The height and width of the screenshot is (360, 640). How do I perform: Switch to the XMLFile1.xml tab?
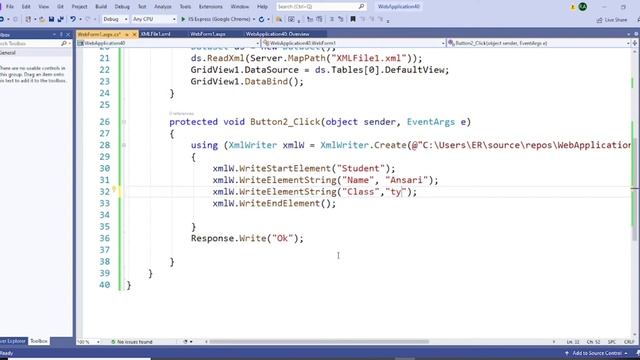(156, 34)
